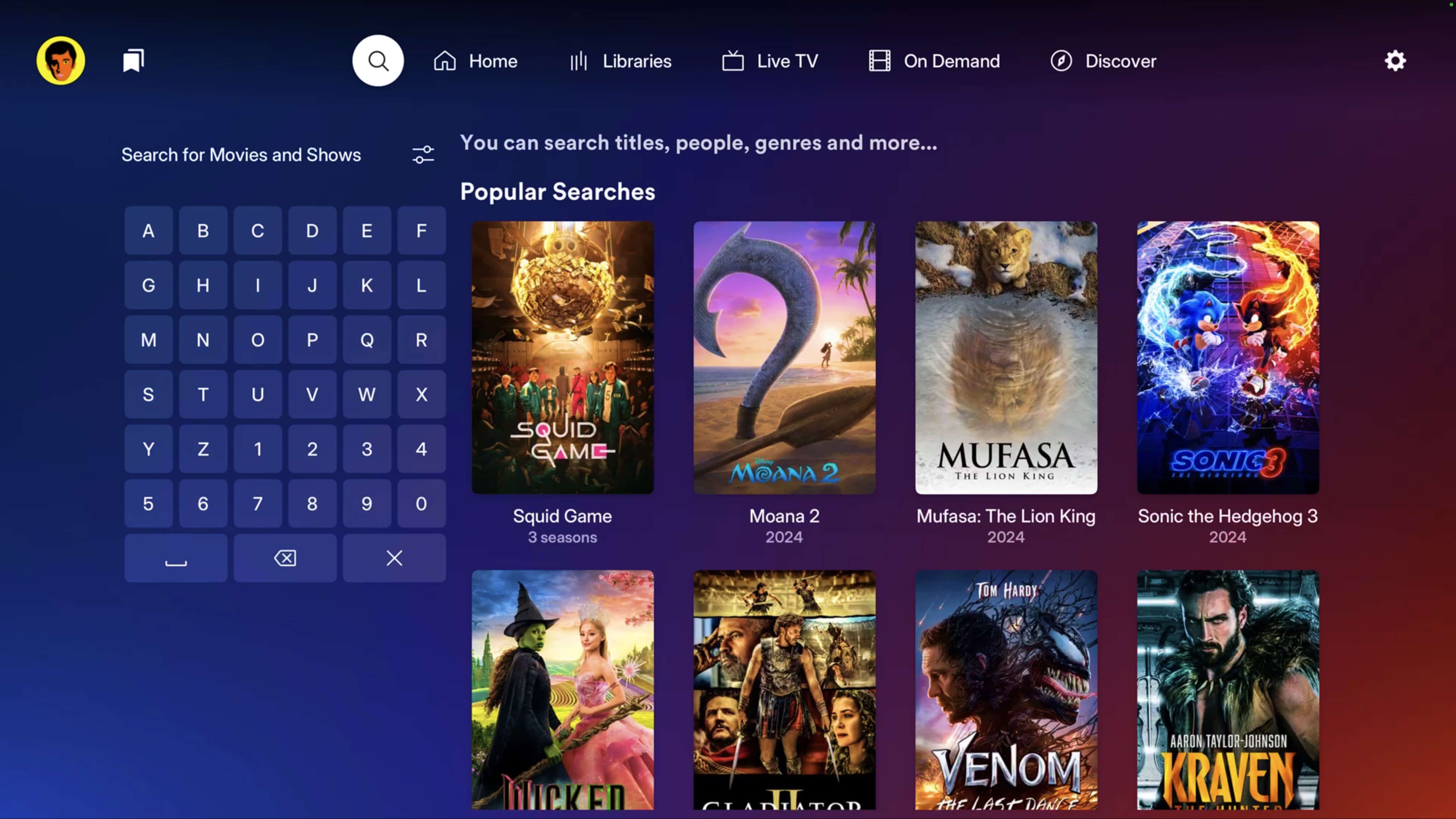Tap number 1 on keyboard
The width and height of the screenshot is (1456, 819).
click(x=258, y=449)
